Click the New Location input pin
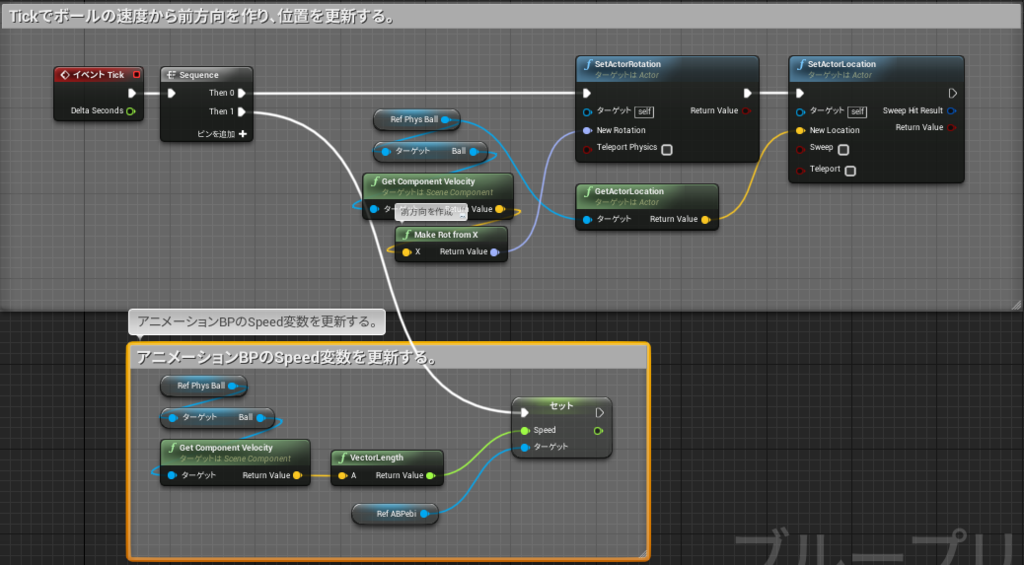This screenshot has height=565, width=1024. [x=800, y=131]
